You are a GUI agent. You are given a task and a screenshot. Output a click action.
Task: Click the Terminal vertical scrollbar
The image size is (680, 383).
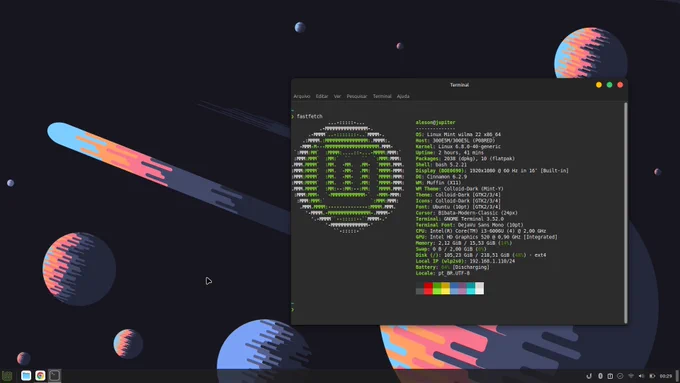[x=625, y=213]
